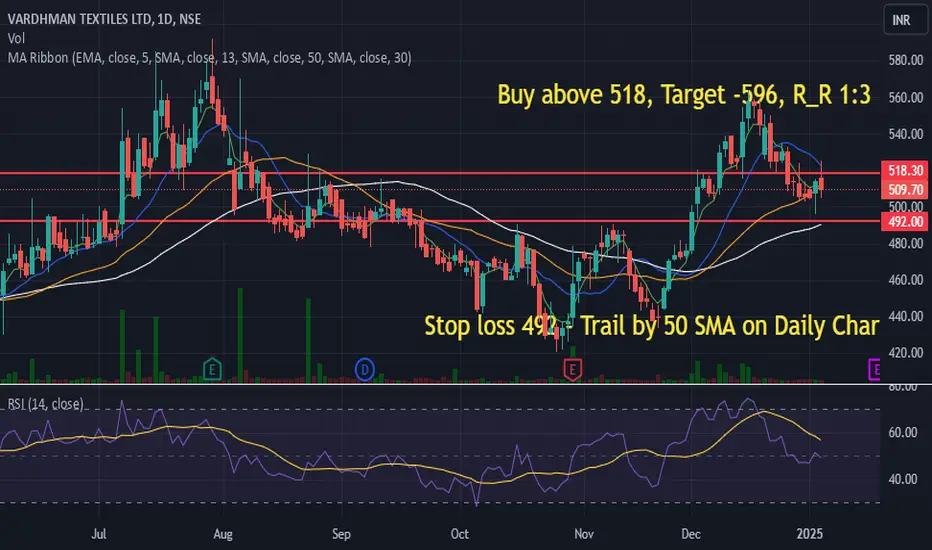Click the RSI 60.00 axis label
Viewport: 932px width, 550px height.
point(903,433)
